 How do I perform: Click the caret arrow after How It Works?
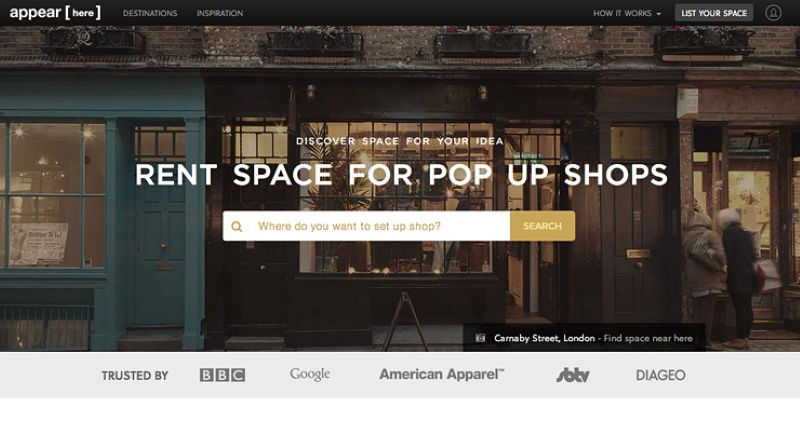659,14
